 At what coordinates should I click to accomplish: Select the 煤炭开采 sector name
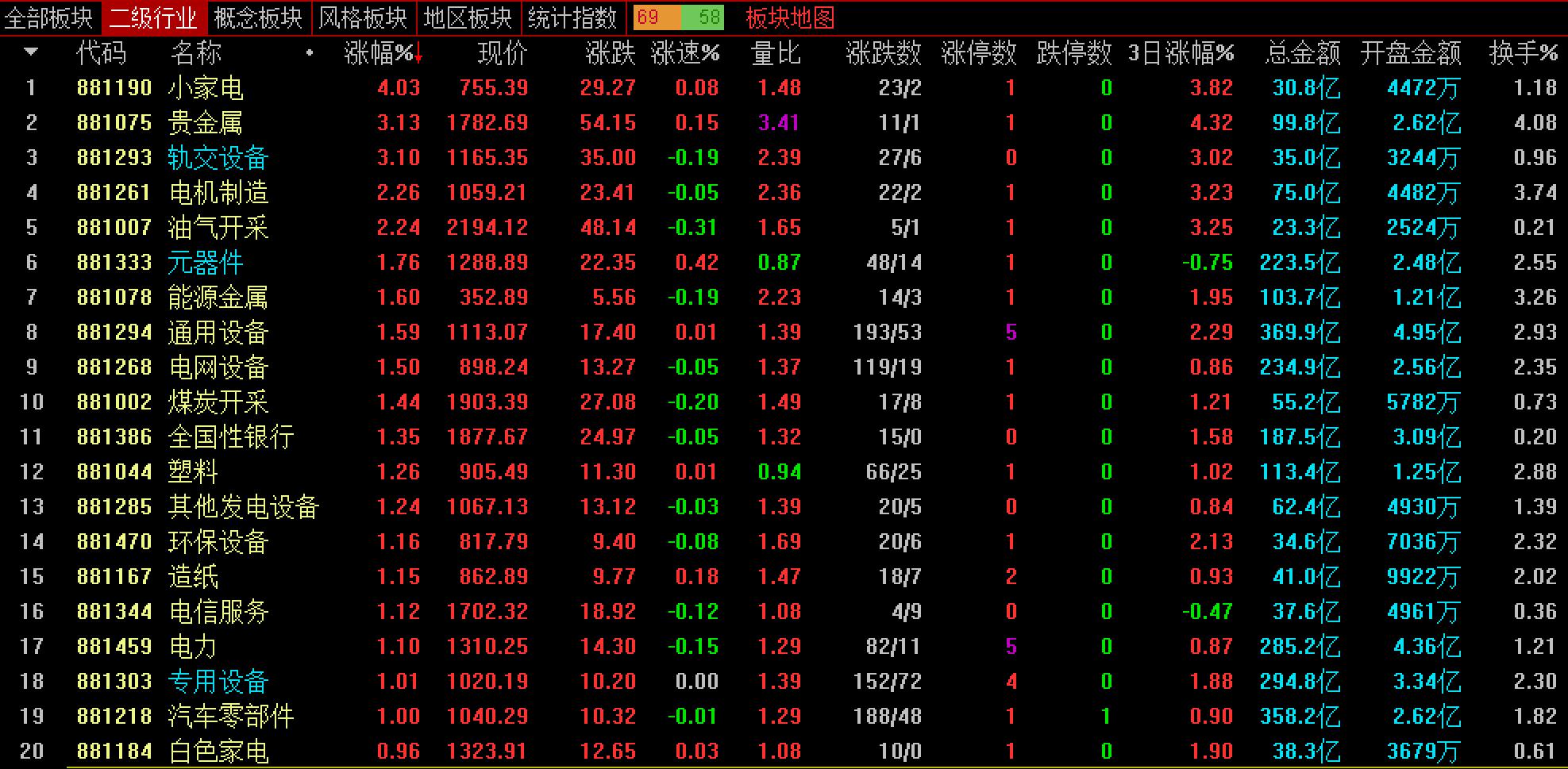(218, 402)
